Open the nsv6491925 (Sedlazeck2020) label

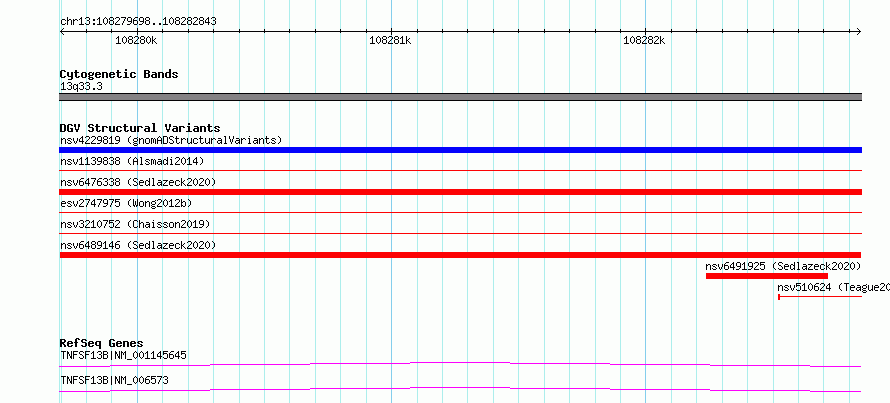[783, 266]
